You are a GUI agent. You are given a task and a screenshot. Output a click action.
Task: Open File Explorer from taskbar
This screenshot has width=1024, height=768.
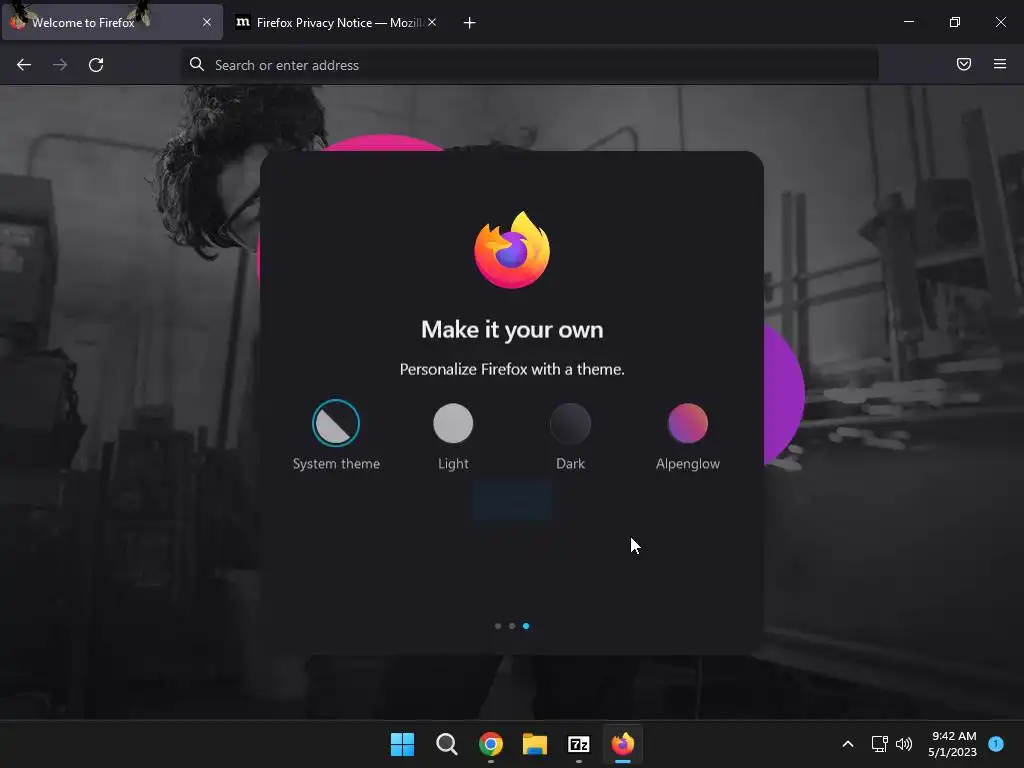click(534, 744)
